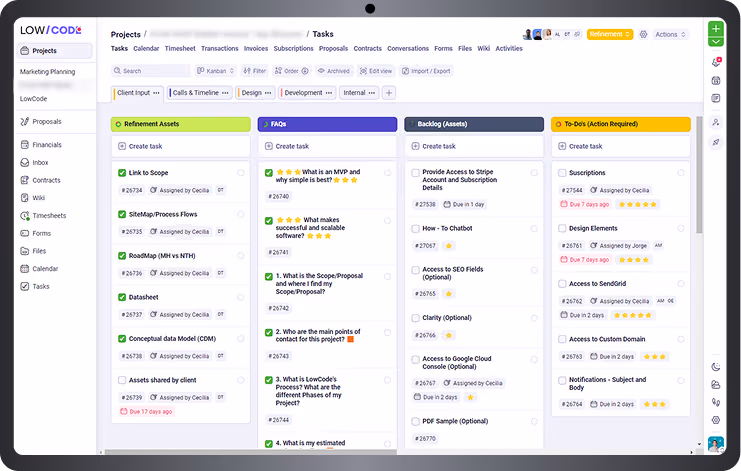Screen dimensions: 741x471
Task: Click the Edit view button
Action: pos(376,71)
